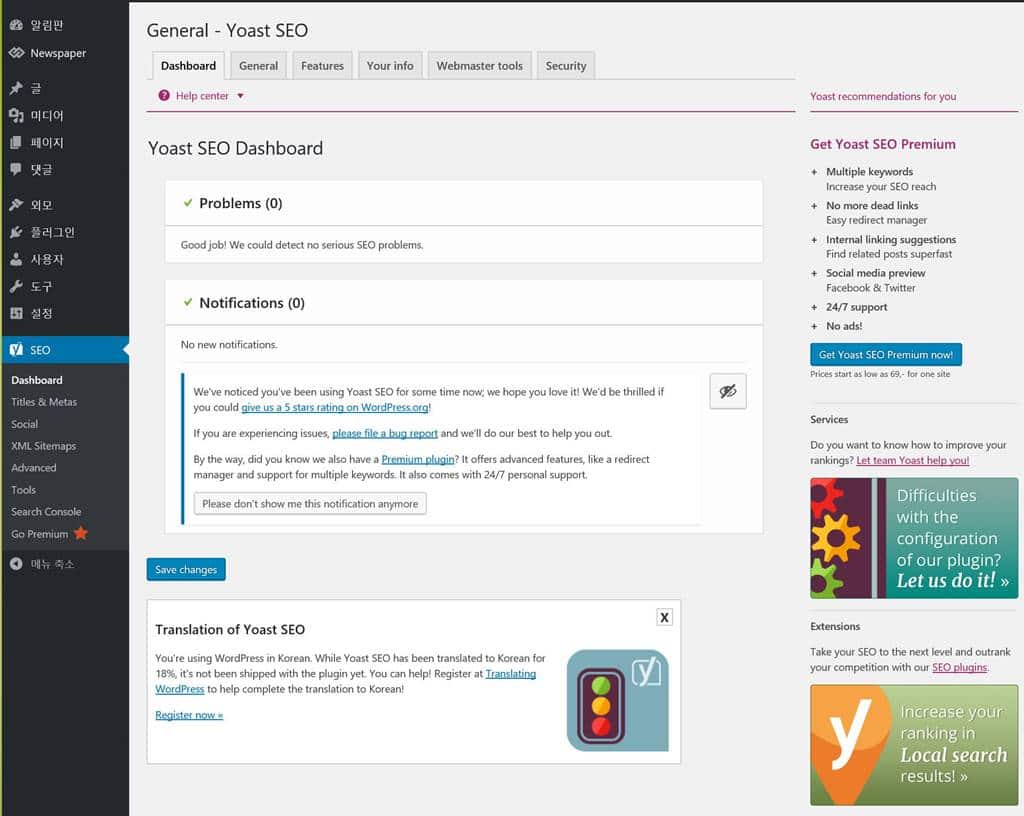Screen dimensions: 1024x816
Task: Click the dashboard icon next to 알림판
Action: pyautogui.click(x=16, y=25)
